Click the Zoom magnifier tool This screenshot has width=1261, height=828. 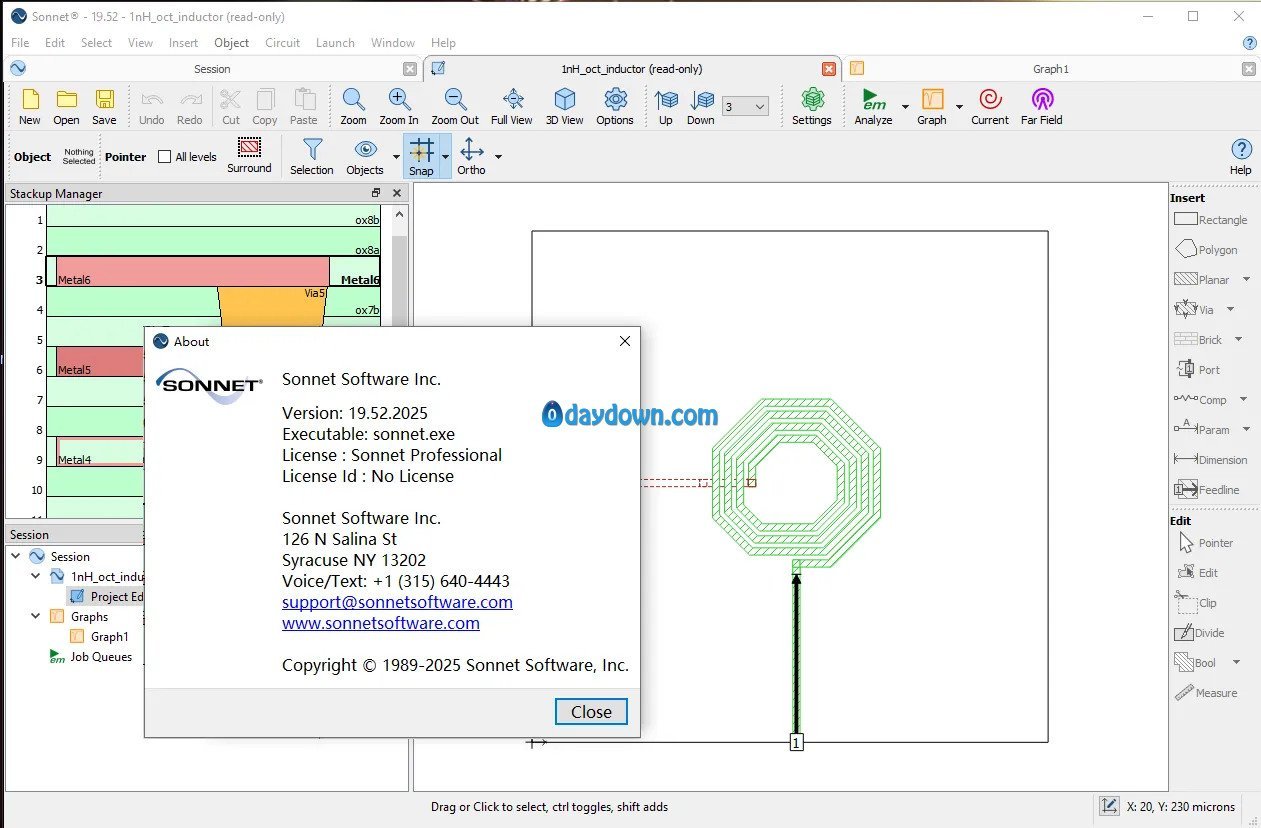(353, 106)
